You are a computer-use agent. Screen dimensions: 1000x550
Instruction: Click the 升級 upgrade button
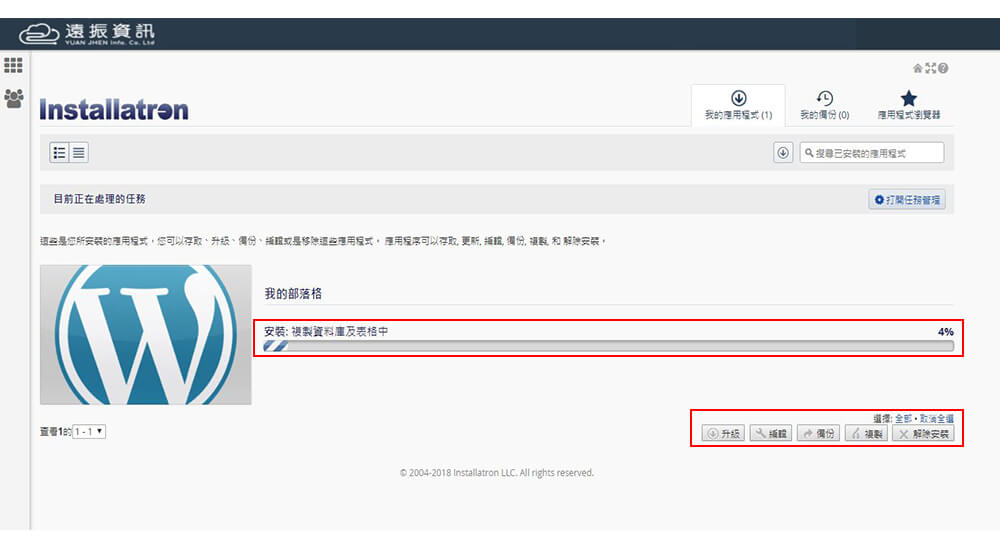[723, 434]
